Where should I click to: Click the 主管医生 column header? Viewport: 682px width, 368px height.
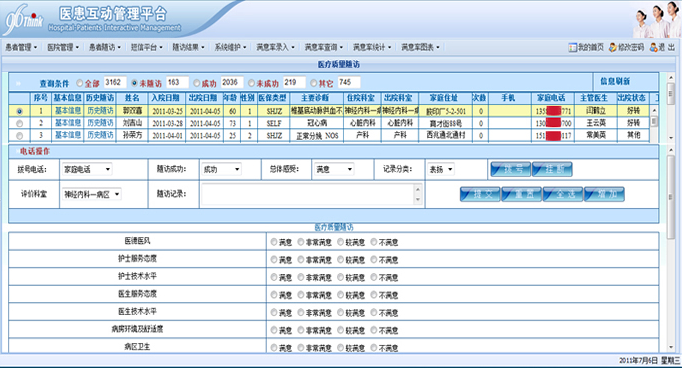pyautogui.click(x=595, y=98)
